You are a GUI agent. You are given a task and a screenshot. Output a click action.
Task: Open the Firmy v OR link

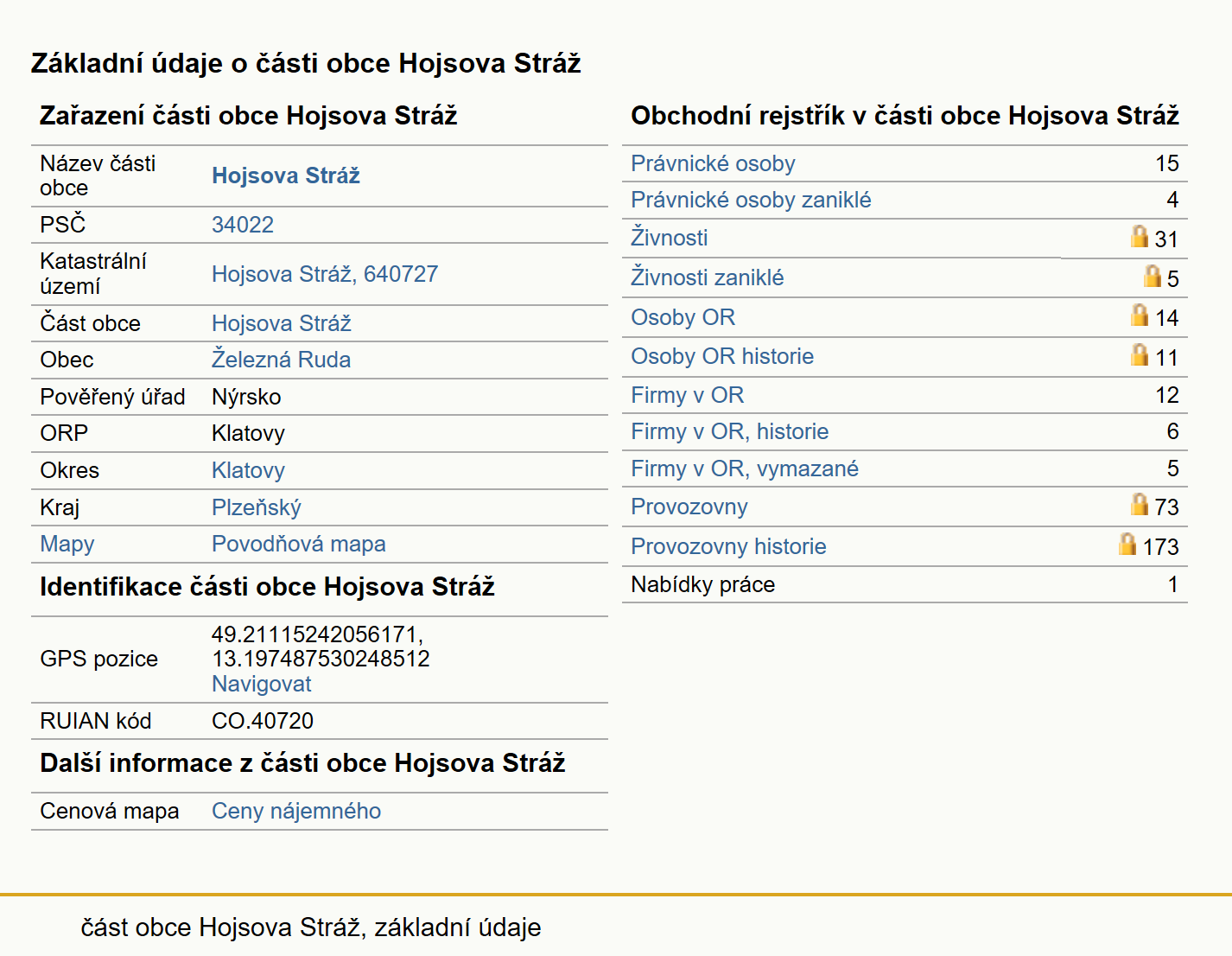[x=687, y=395]
